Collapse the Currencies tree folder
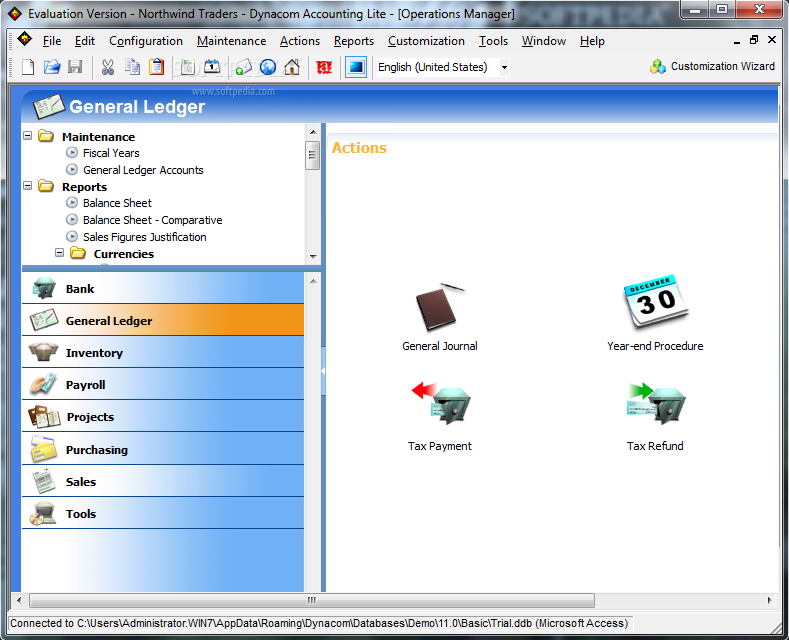 coord(59,253)
